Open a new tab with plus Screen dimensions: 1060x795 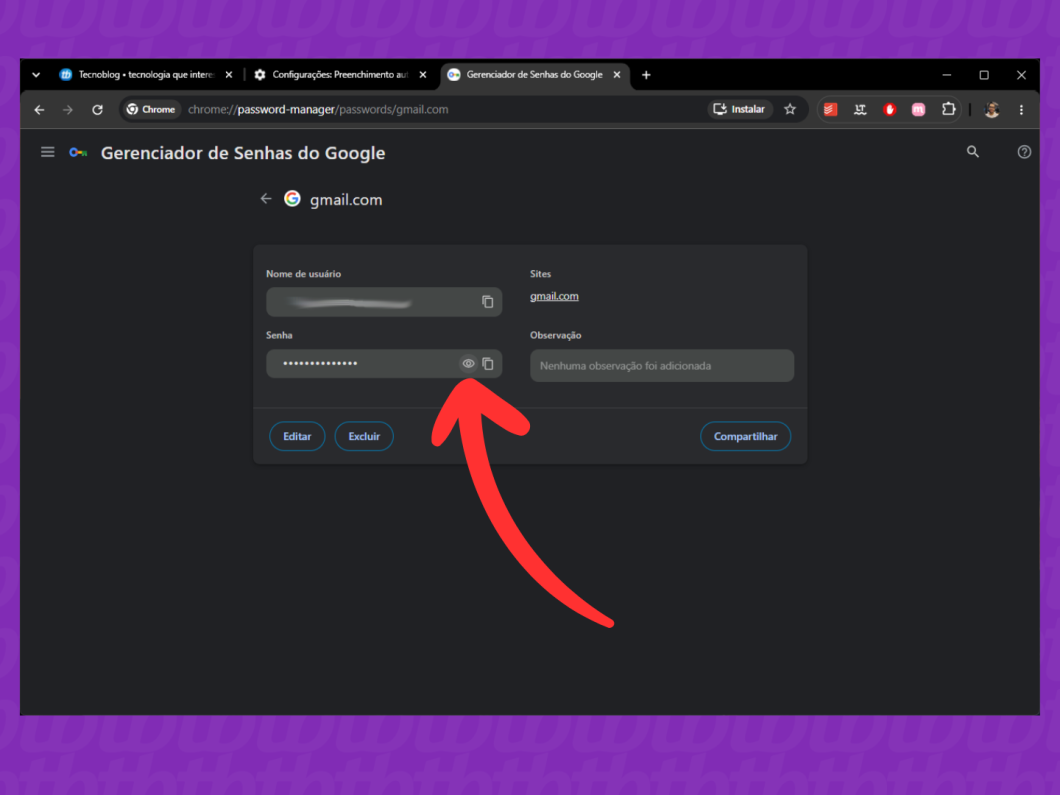tap(646, 75)
